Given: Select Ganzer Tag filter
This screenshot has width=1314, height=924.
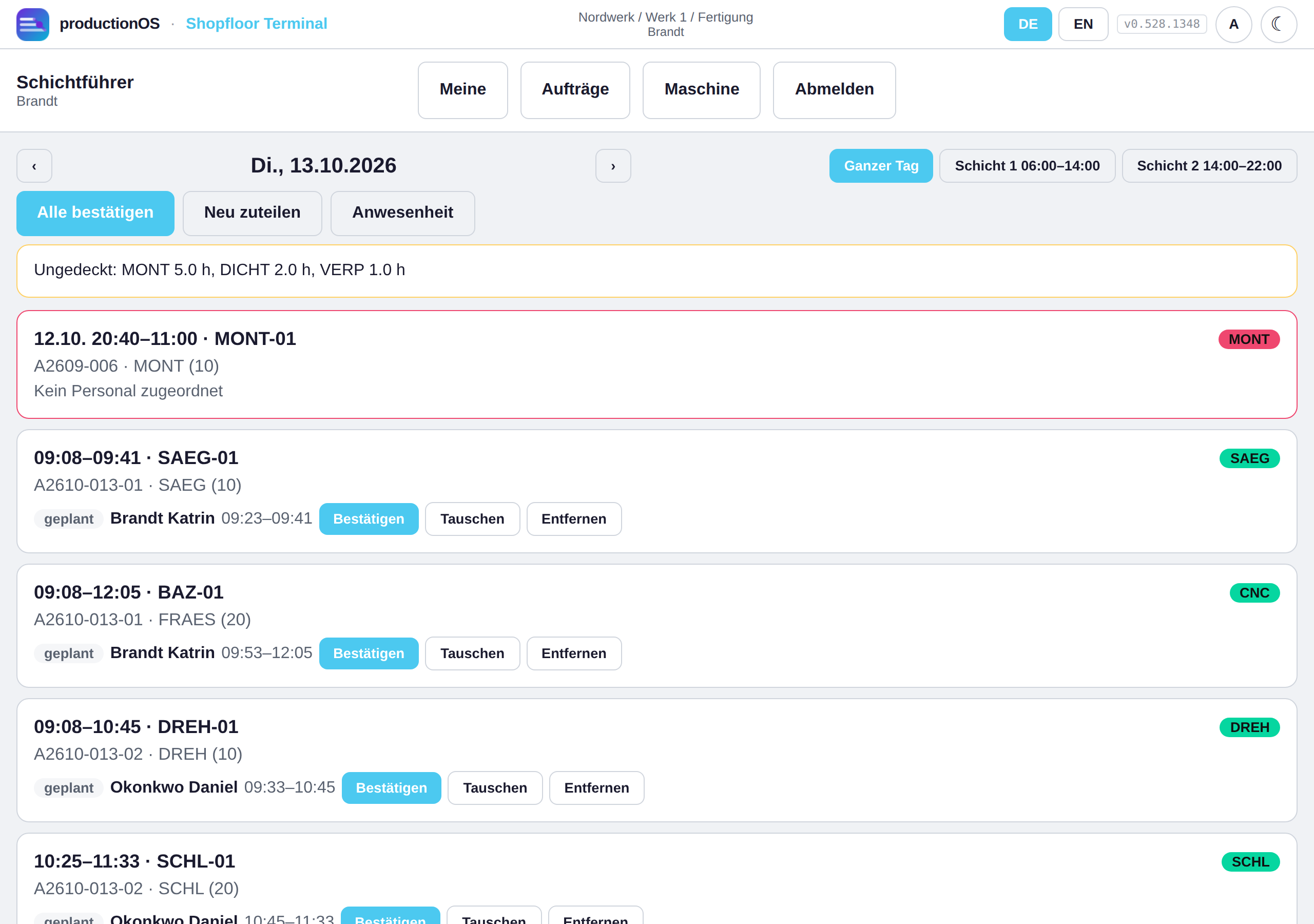Looking at the screenshot, I should [881, 166].
